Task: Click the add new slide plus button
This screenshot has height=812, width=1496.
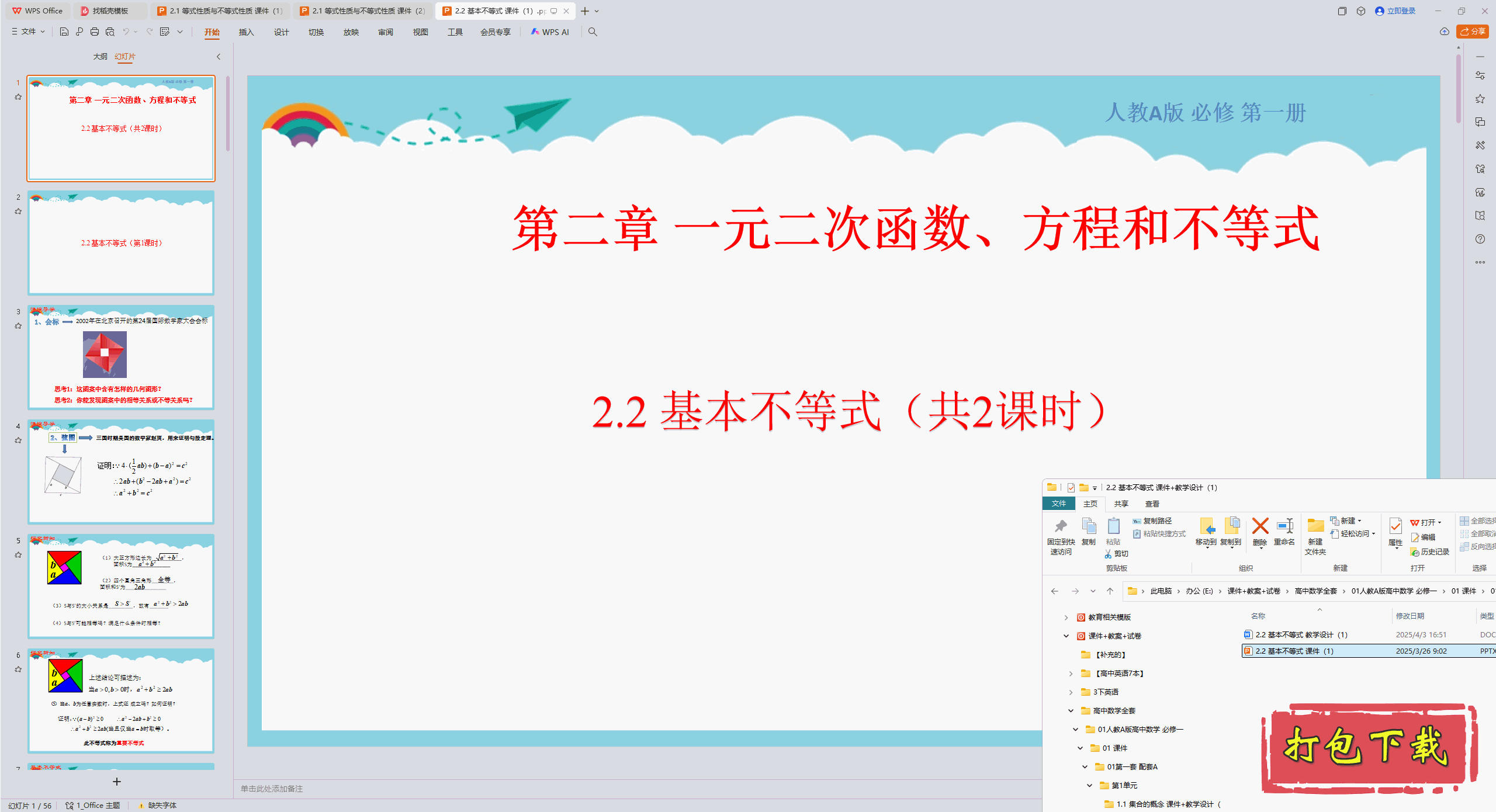Action: [117, 782]
